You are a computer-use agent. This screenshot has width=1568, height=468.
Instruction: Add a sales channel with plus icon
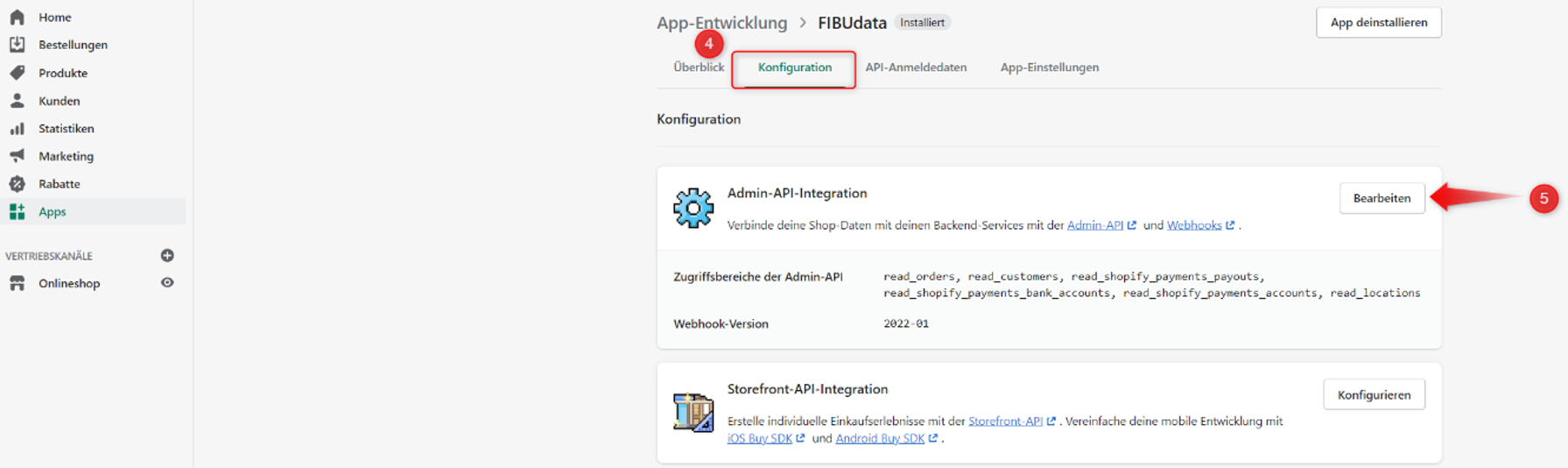(x=167, y=256)
